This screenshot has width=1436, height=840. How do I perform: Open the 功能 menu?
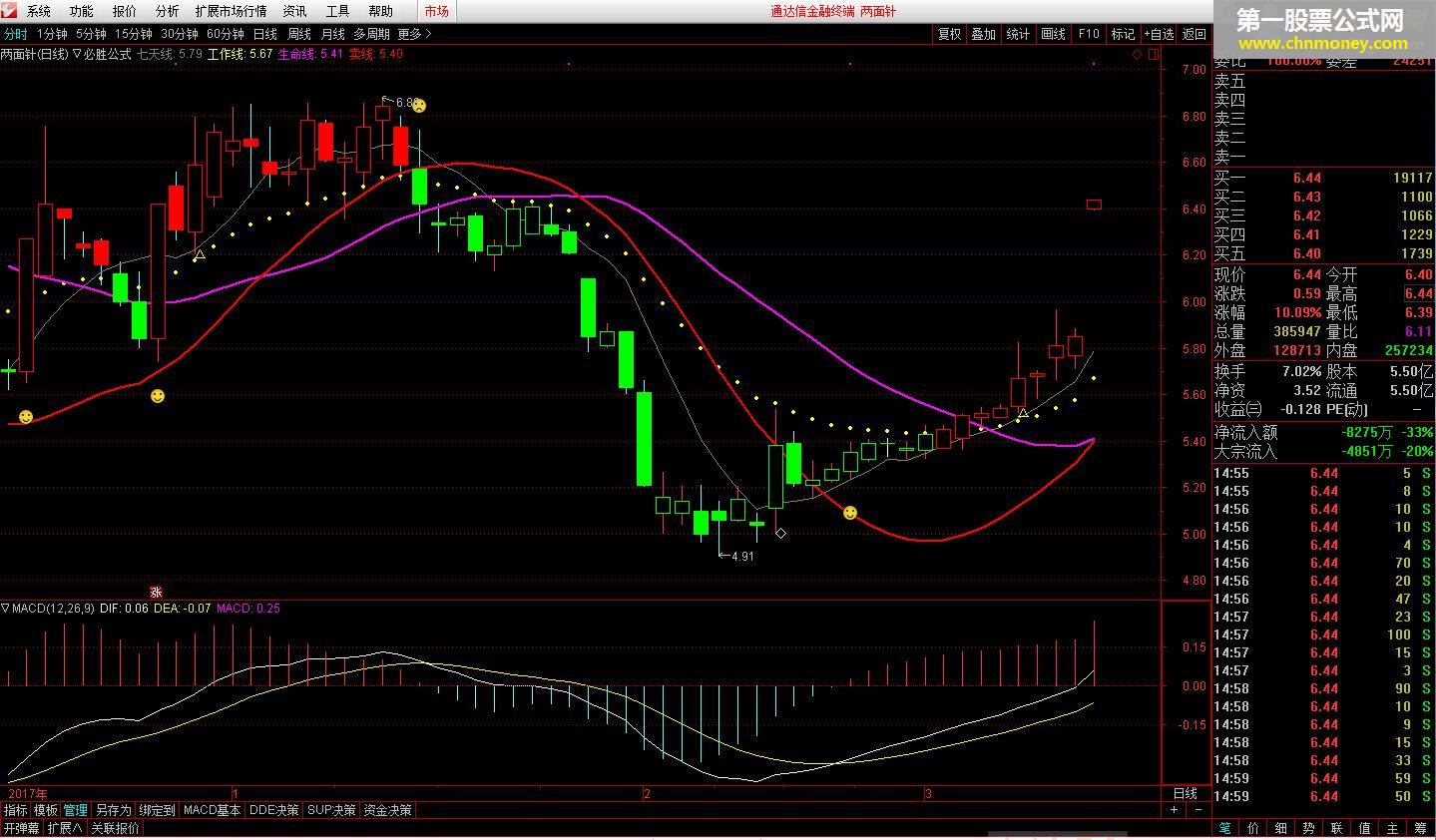(82, 11)
